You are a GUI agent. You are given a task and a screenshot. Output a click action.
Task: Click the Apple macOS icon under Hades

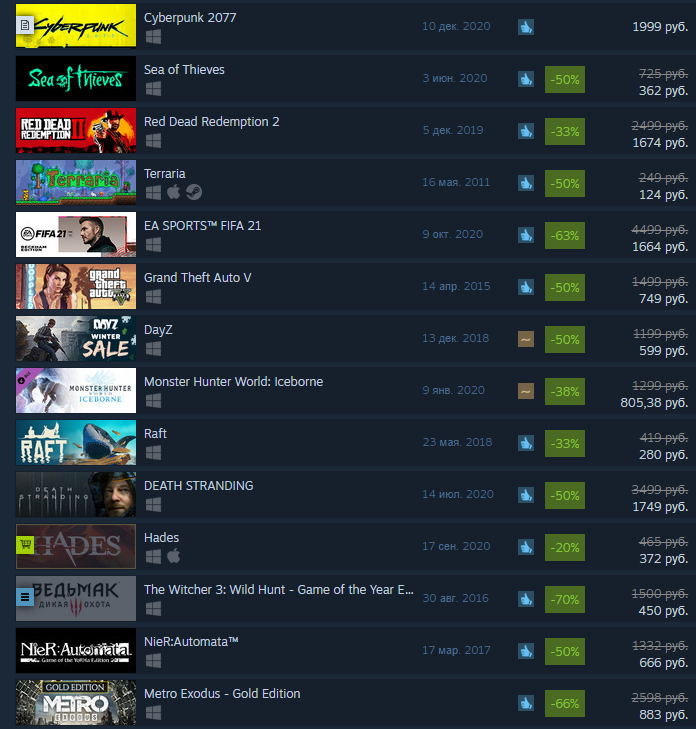(x=173, y=556)
